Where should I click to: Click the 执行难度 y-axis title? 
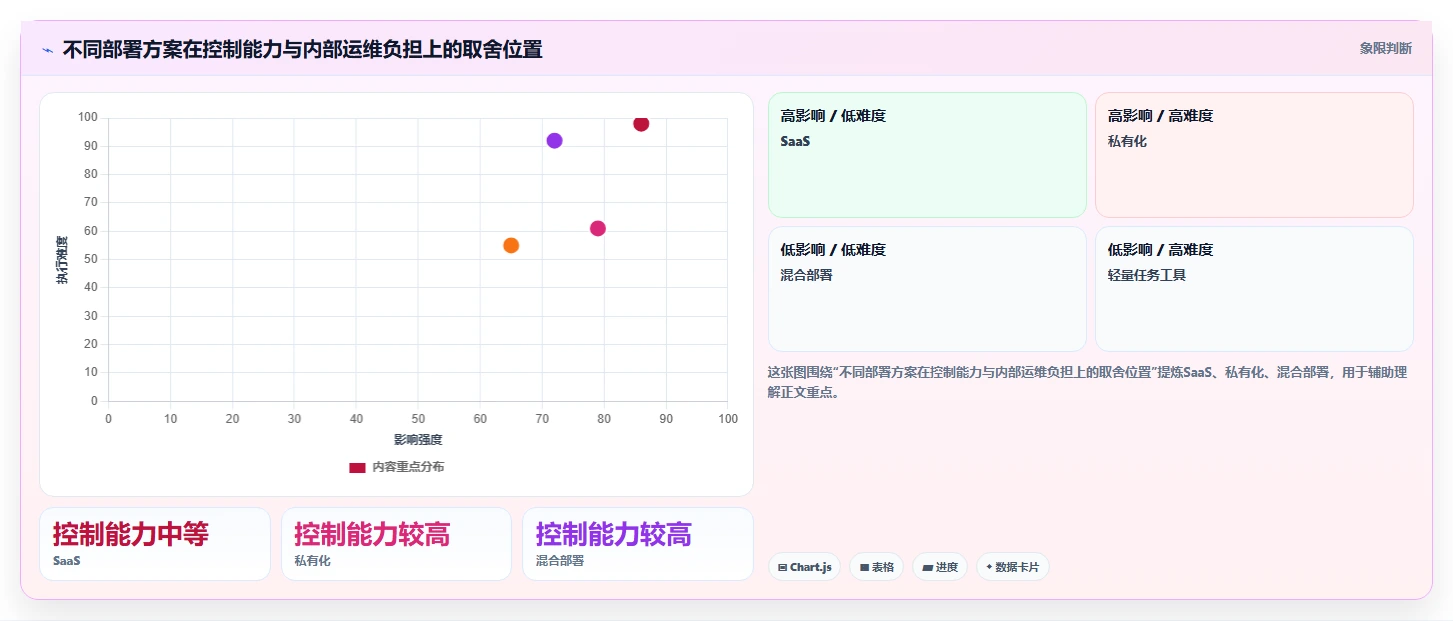point(62,260)
